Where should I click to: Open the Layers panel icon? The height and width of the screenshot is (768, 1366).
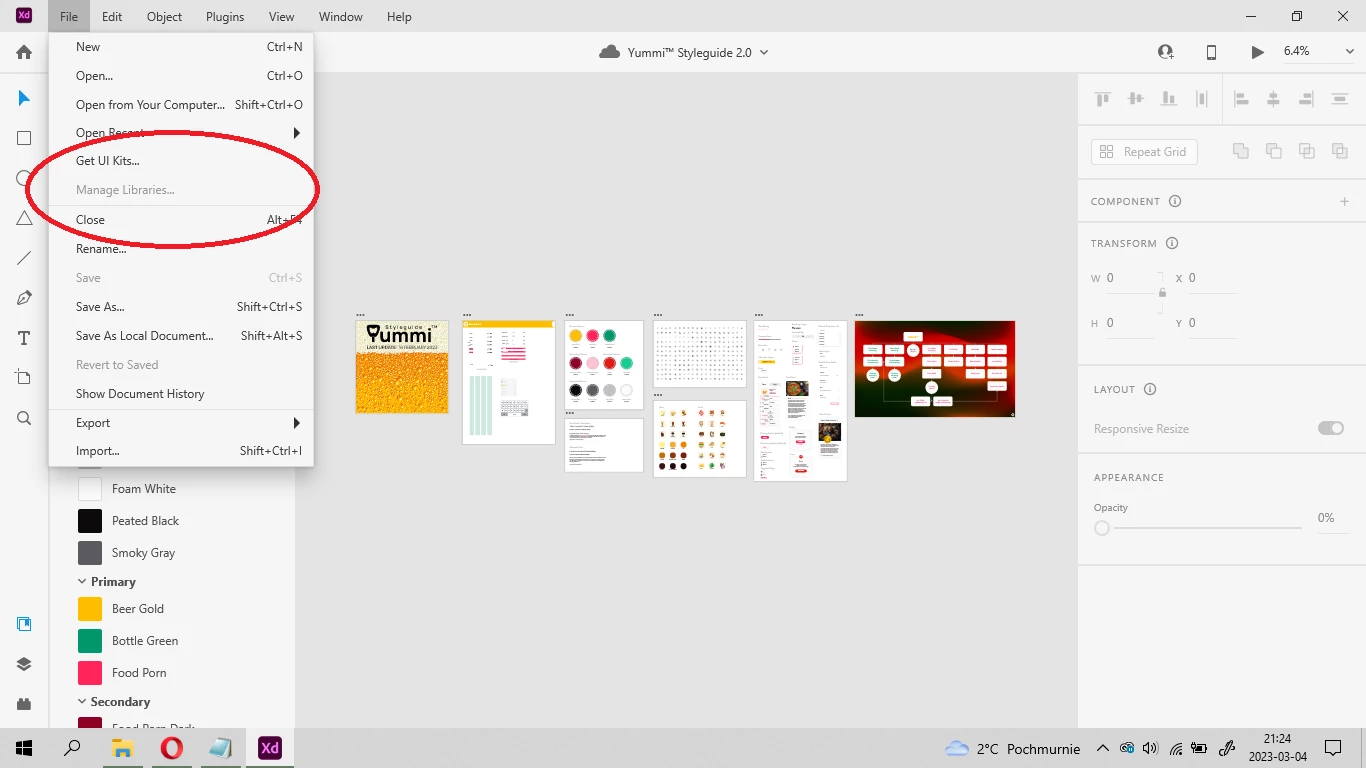click(x=24, y=664)
